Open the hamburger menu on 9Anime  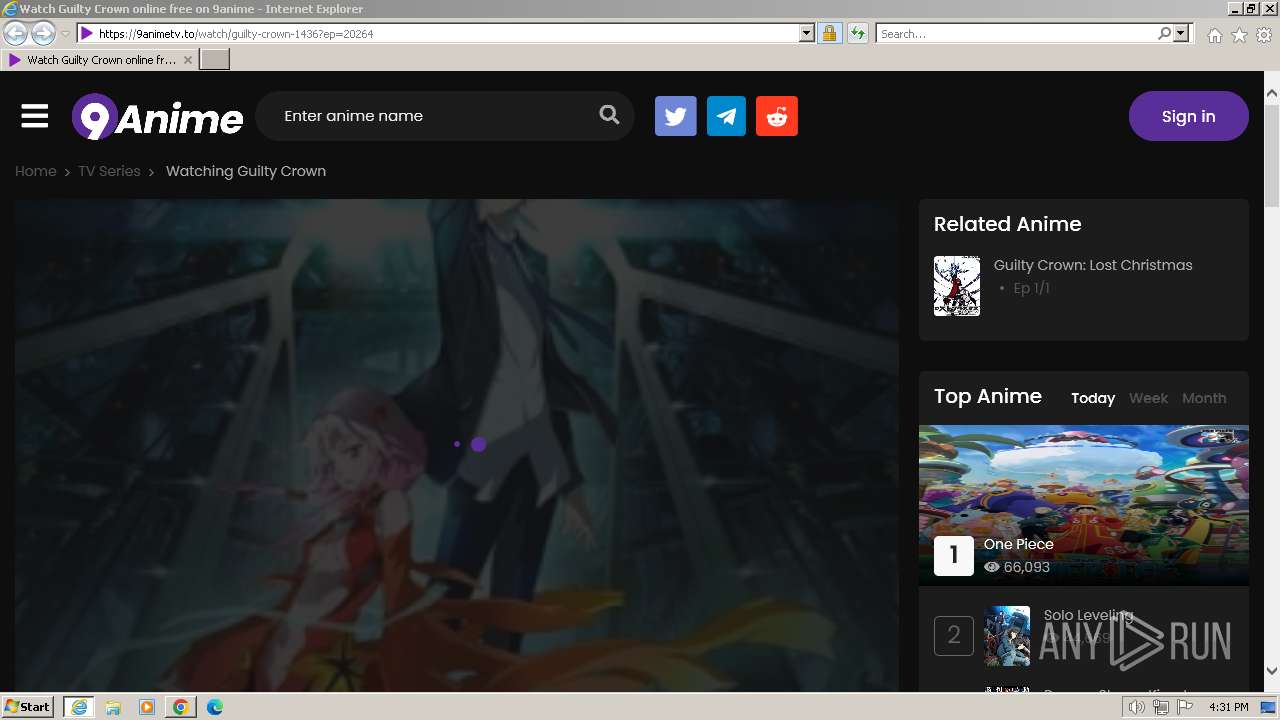coord(35,116)
